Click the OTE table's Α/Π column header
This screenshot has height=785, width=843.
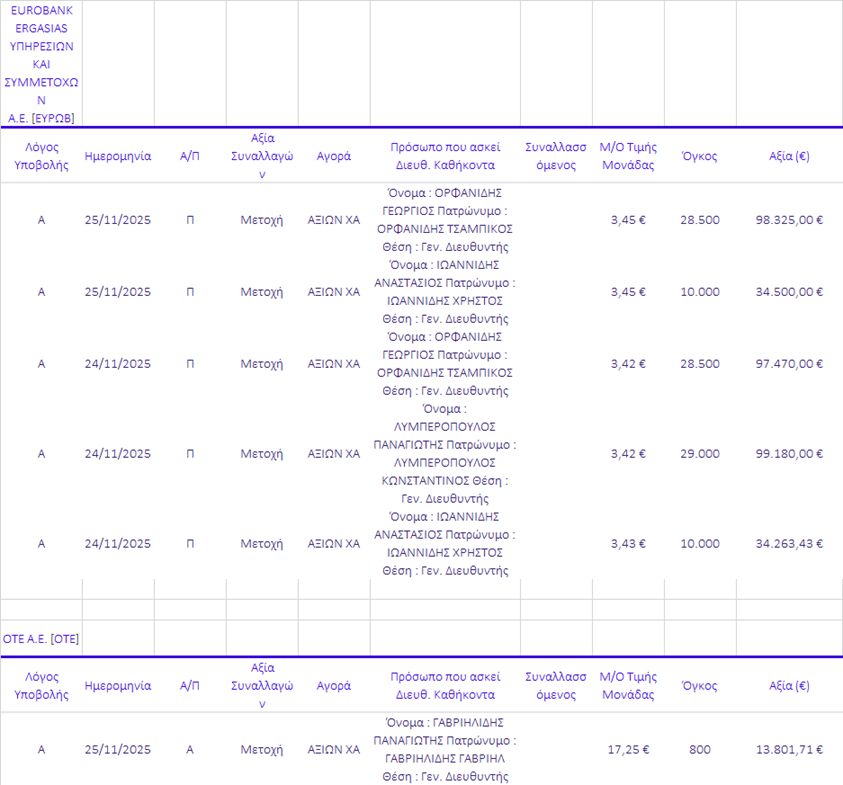click(x=190, y=686)
